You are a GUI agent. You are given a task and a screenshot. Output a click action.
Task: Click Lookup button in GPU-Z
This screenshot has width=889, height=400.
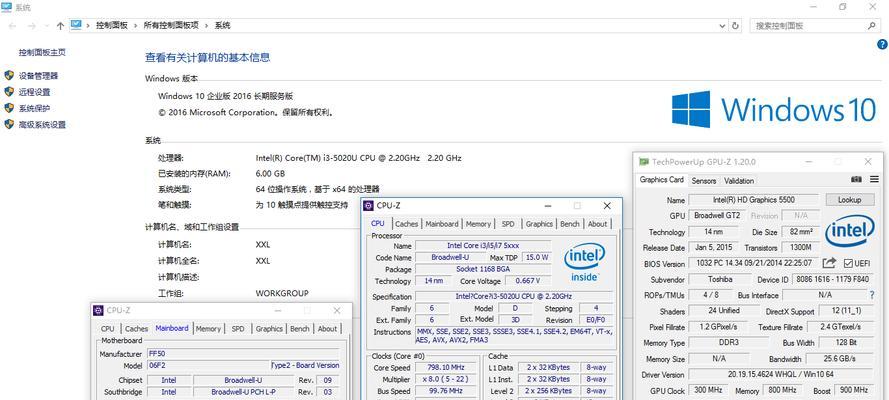tap(849, 199)
